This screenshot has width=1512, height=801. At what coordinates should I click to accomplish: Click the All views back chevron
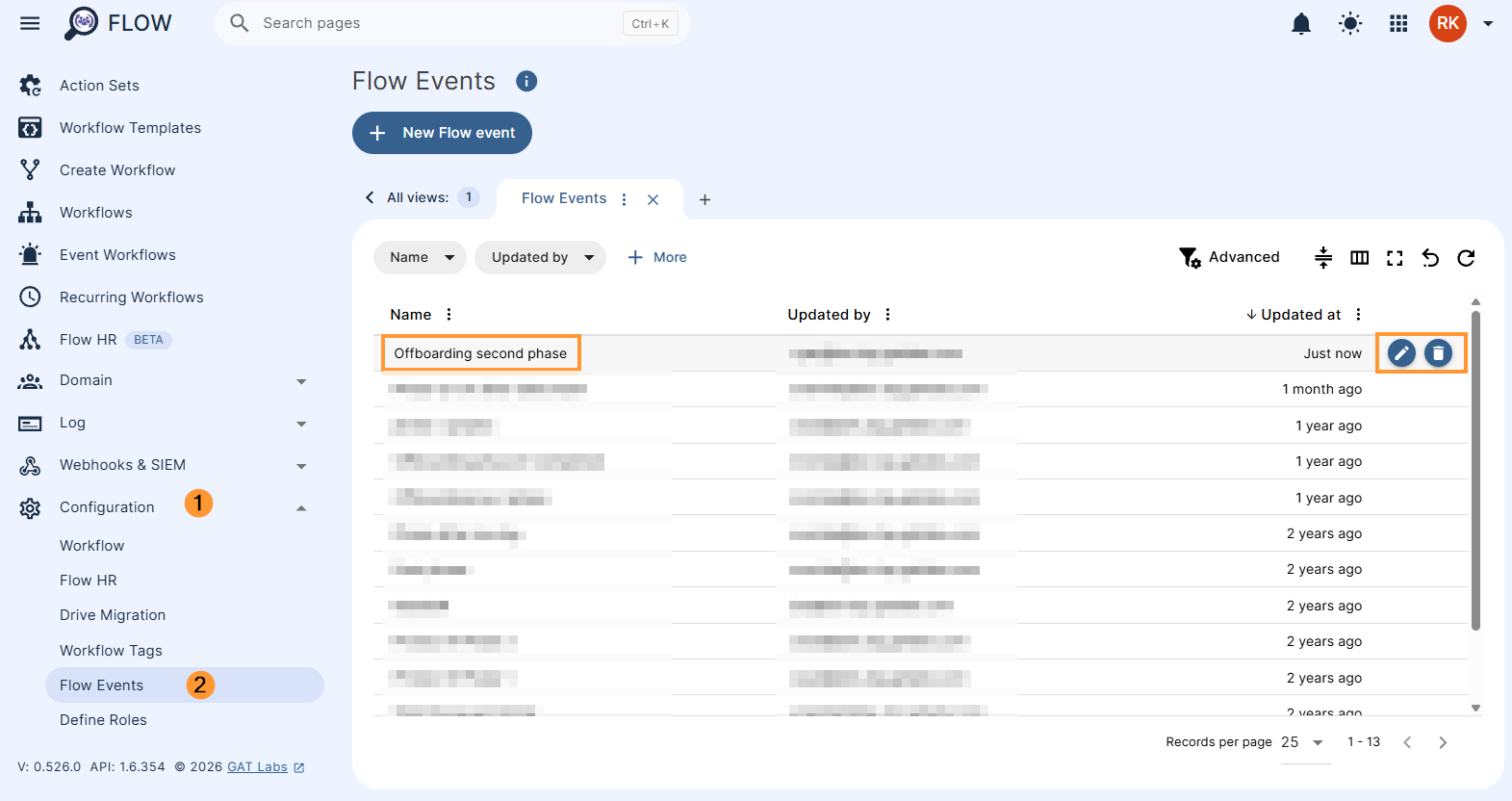370,197
